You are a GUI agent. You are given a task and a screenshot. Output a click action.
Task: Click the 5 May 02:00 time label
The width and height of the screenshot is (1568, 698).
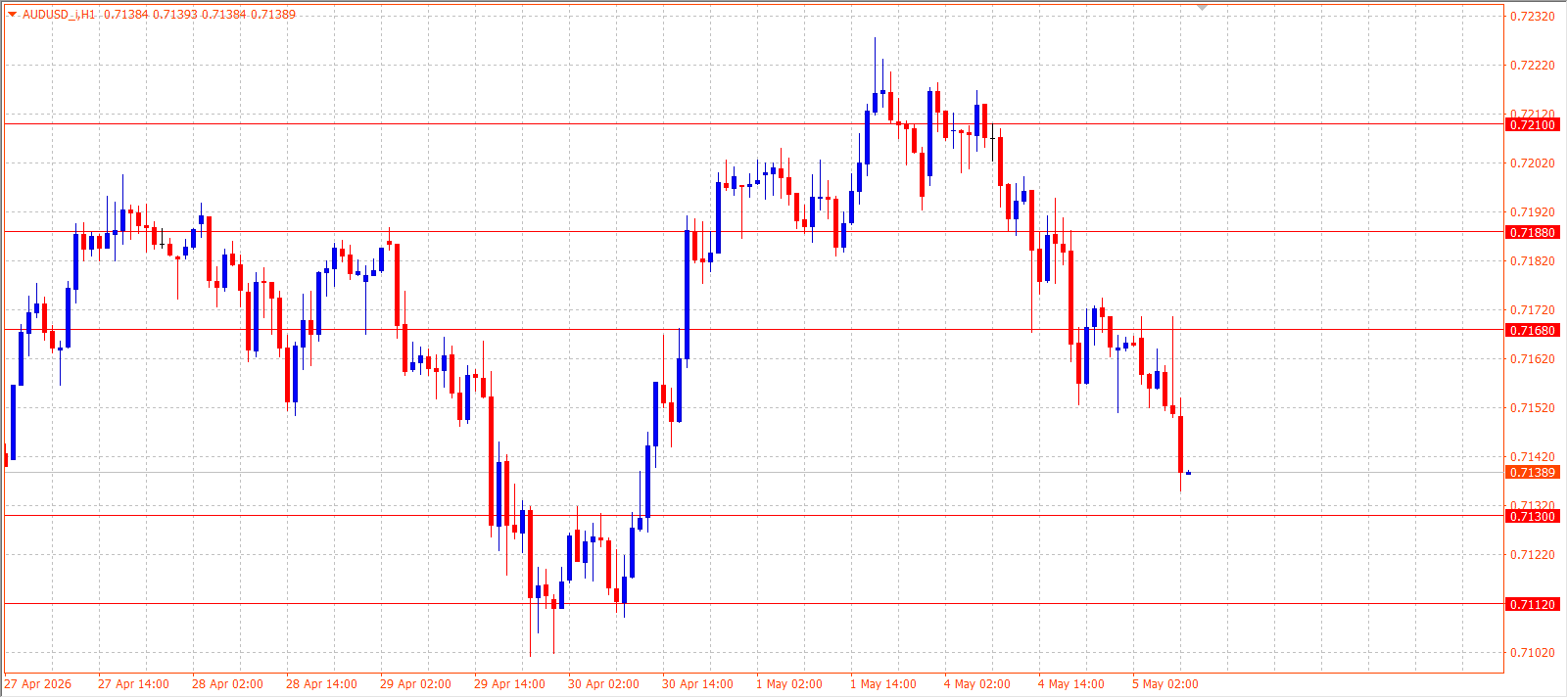click(x=1165, y=684)
